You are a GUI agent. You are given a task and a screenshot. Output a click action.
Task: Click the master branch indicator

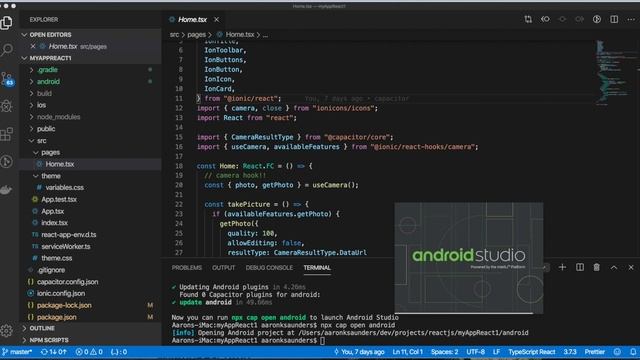click(x=17, y=352)
